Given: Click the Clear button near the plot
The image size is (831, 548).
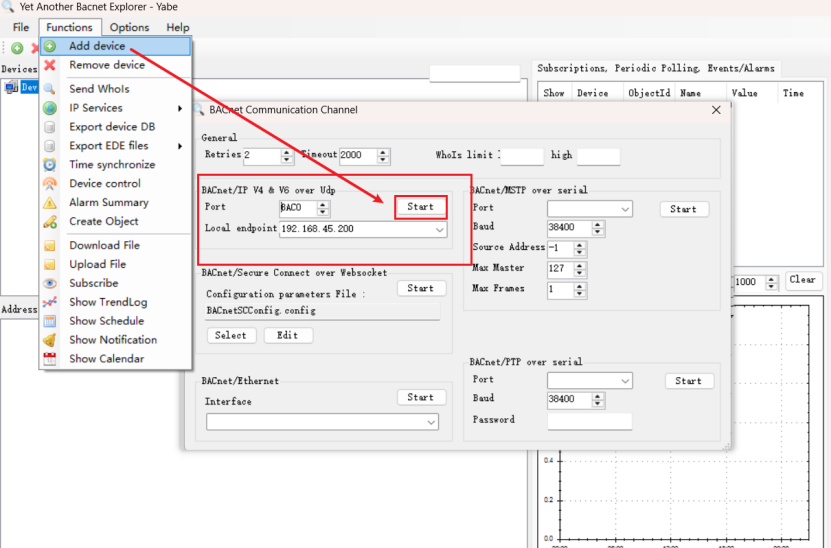Looking at the screenshot, I should pos(802,280).
